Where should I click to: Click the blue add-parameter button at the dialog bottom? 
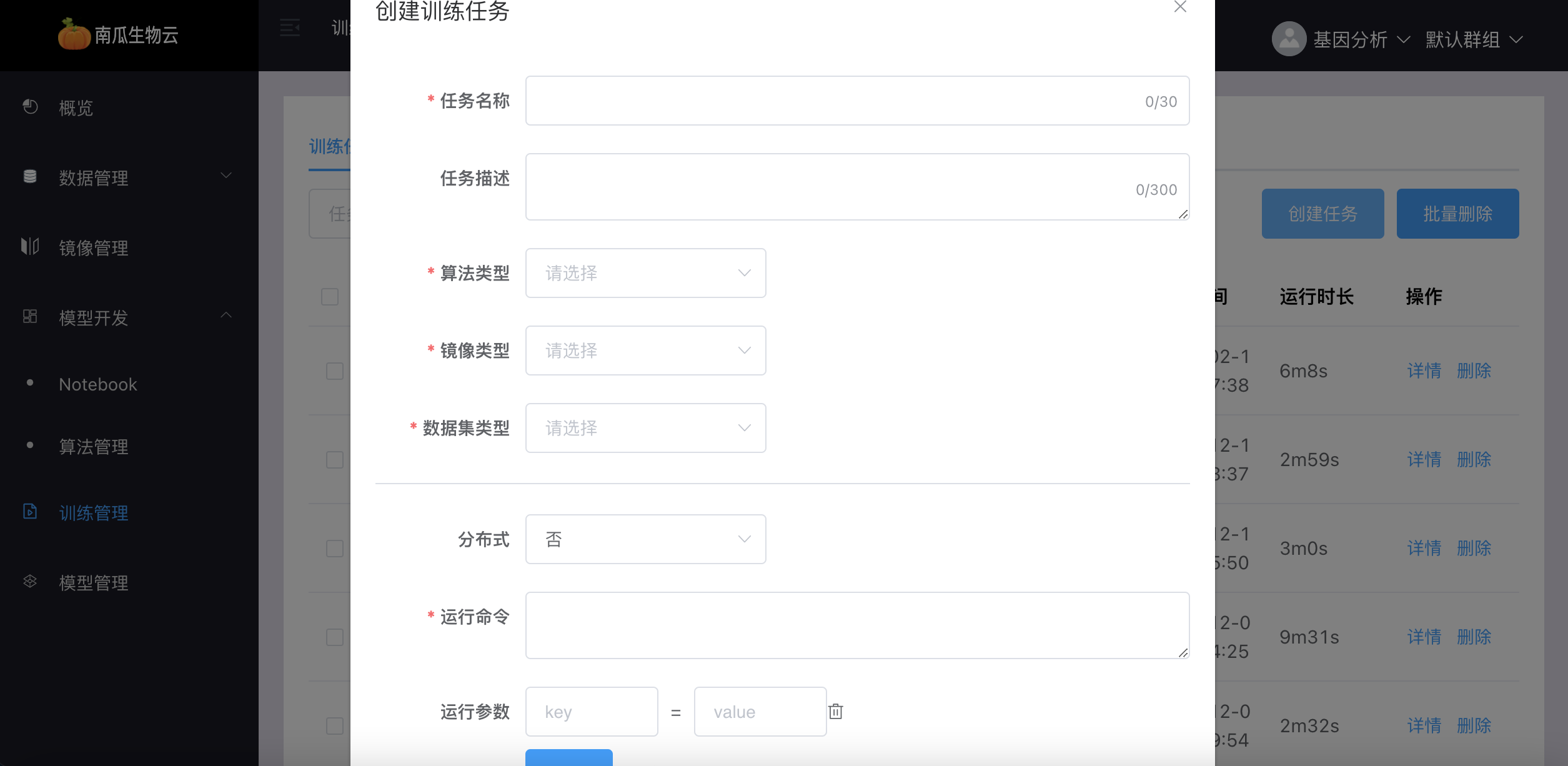[x=569, y=757]
